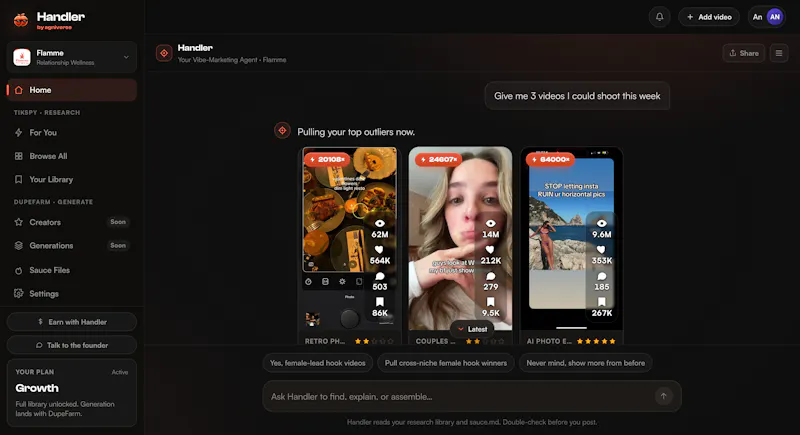
Task: Click the bottle icon beside Sauce Files
Action: click(x=19, y=270)
